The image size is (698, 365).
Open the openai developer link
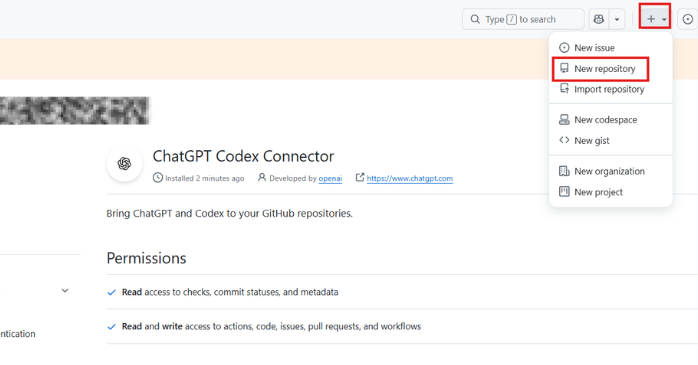tap(330, 178)
